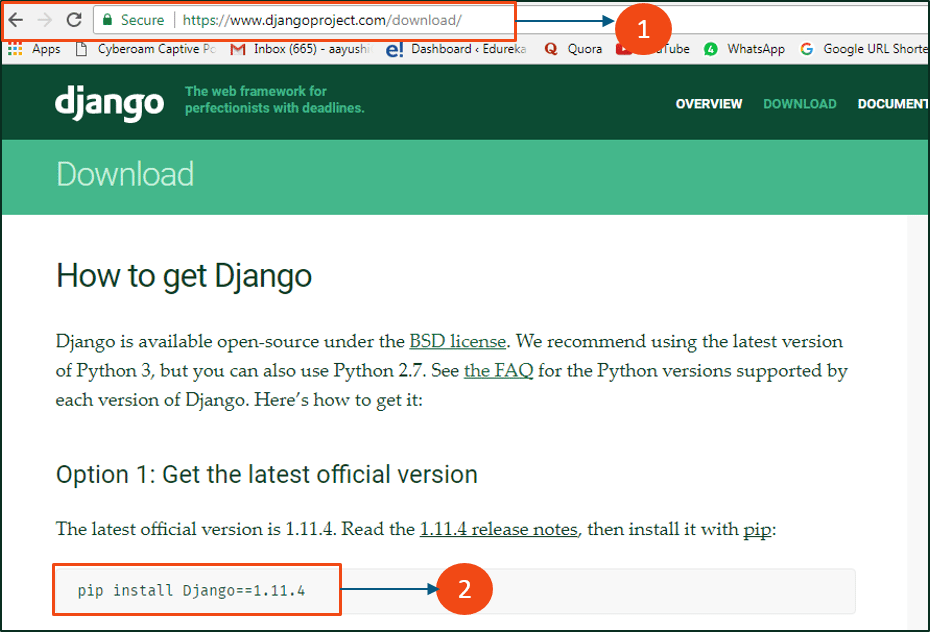Select the DOWNLOAD nav item
The height and width of the screenshot is (632, 930).
800,104
